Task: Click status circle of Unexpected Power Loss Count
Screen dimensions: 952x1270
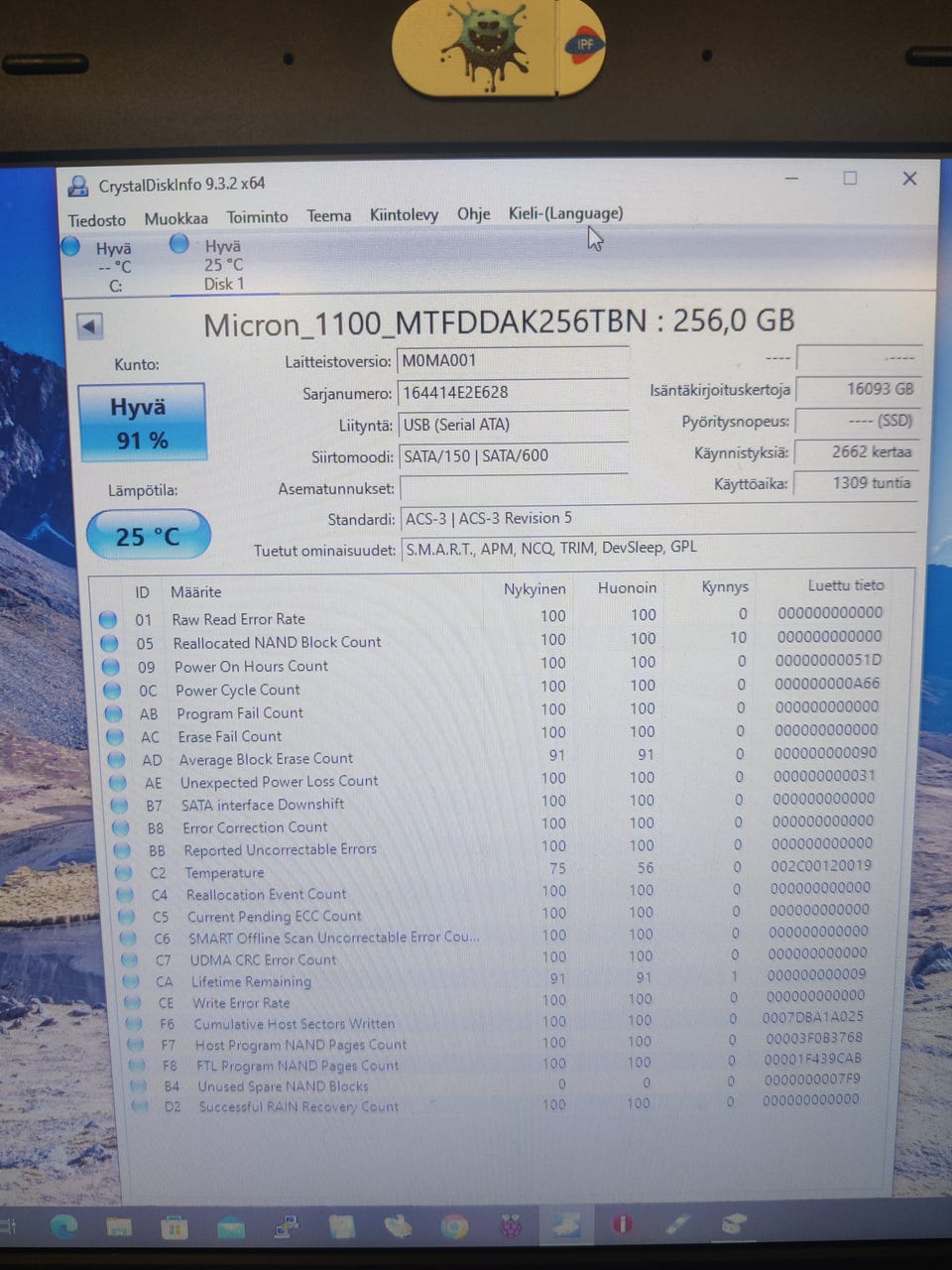Action: coord(118,782)
